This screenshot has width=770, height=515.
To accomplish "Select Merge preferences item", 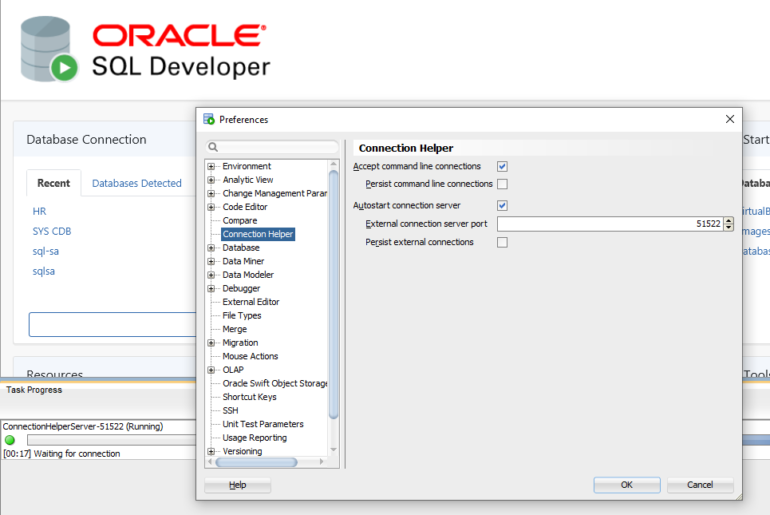I will coord(234,329).
